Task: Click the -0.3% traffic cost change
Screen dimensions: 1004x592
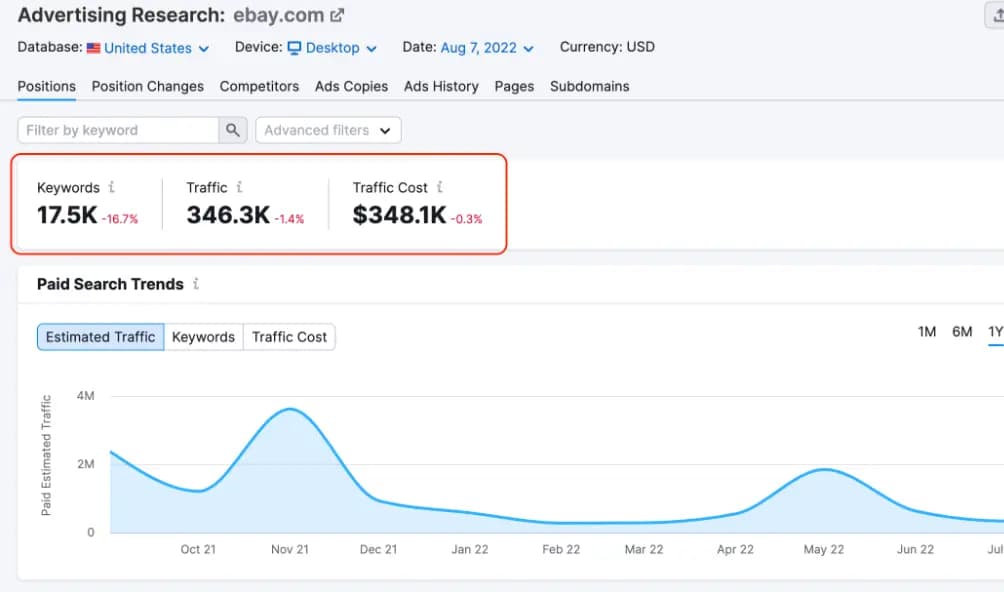Action: (466, 220)
